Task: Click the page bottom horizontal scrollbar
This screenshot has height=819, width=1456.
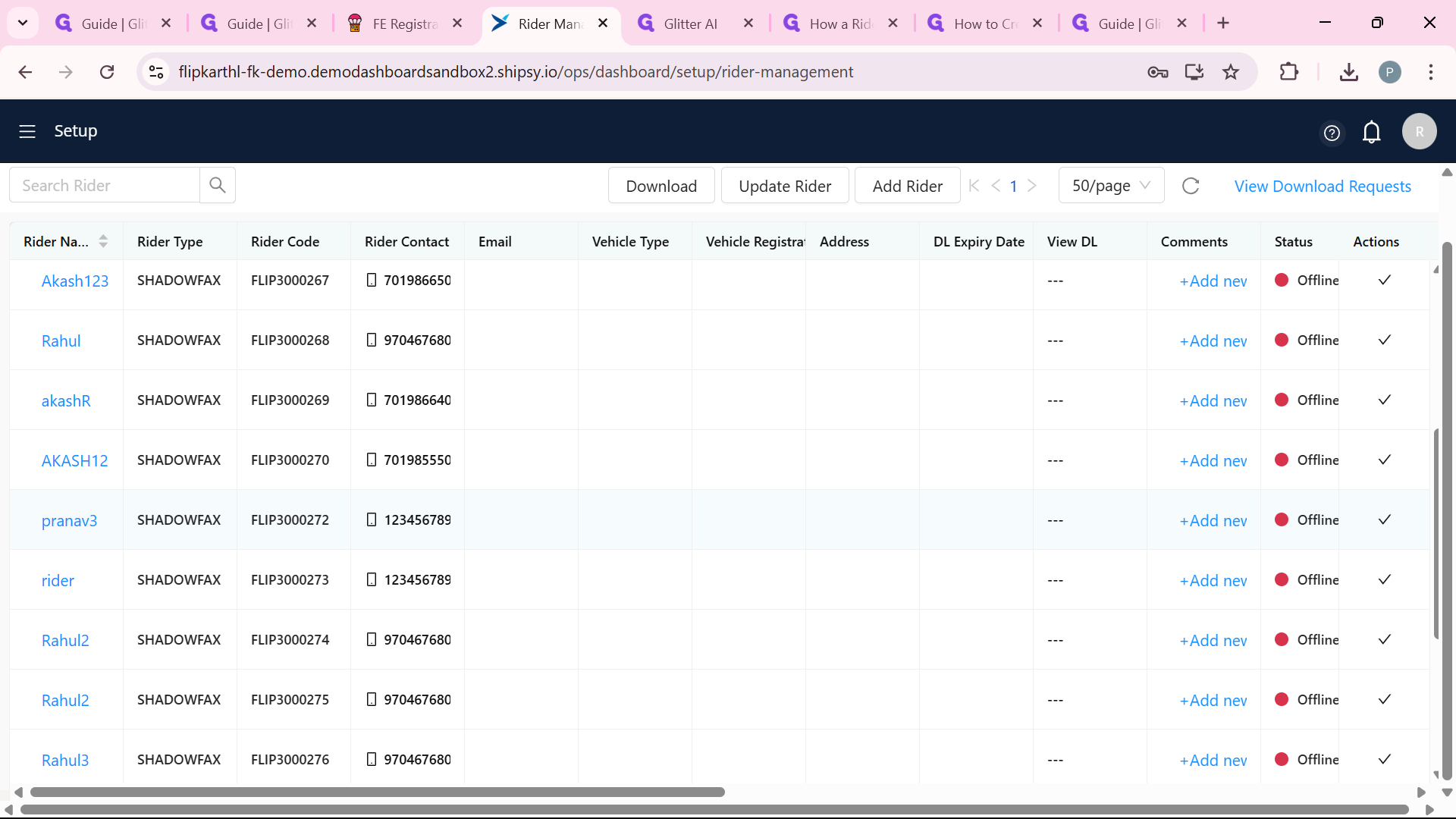Action: pos(714,810)
